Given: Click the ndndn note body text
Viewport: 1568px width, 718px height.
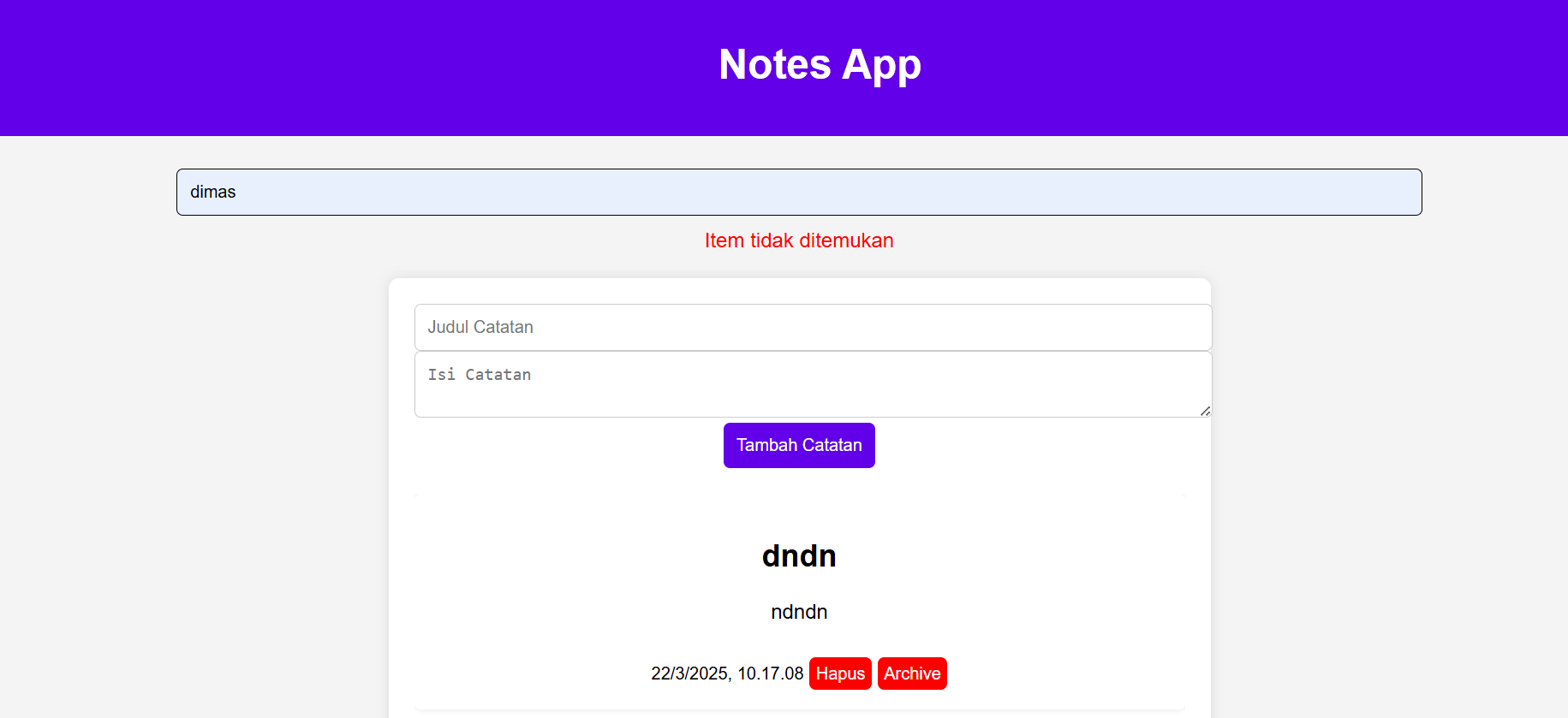Looking at the screenshot, I should 799,612.
